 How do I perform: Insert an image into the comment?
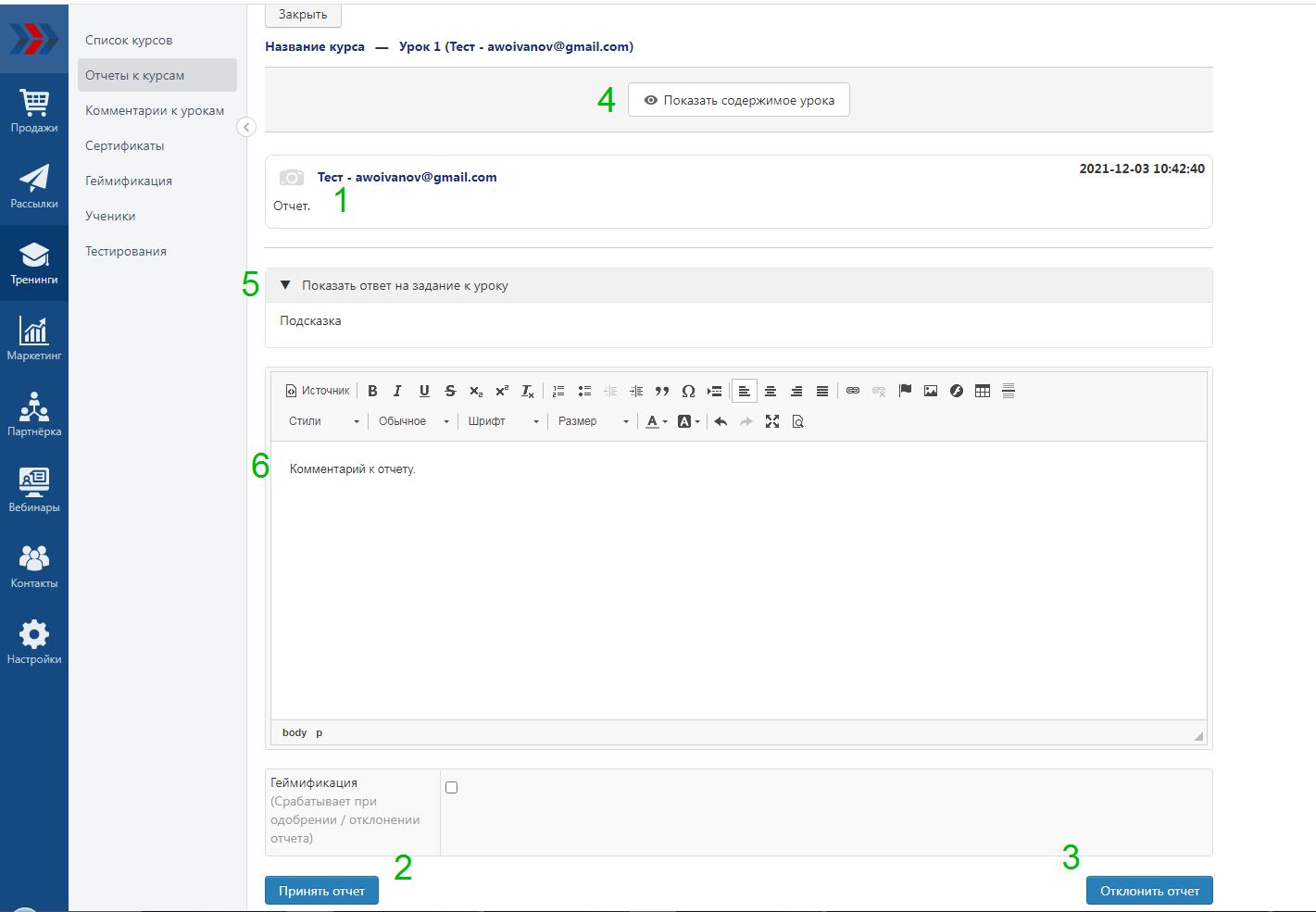[x=931, y=391]
